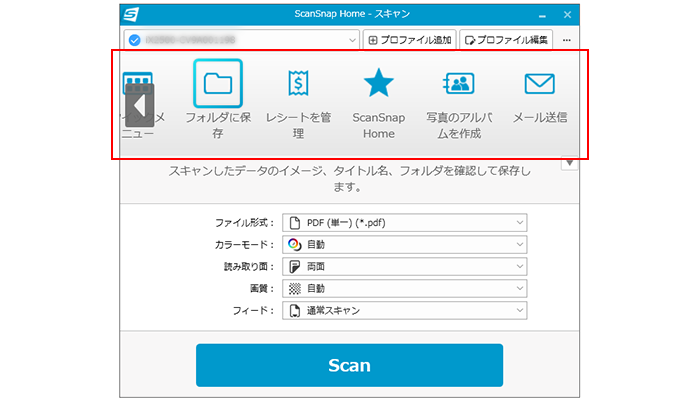700x400 pixels.
Task: Choose the レシートを管理 receipt profile
Action: (x=298, y=83)
